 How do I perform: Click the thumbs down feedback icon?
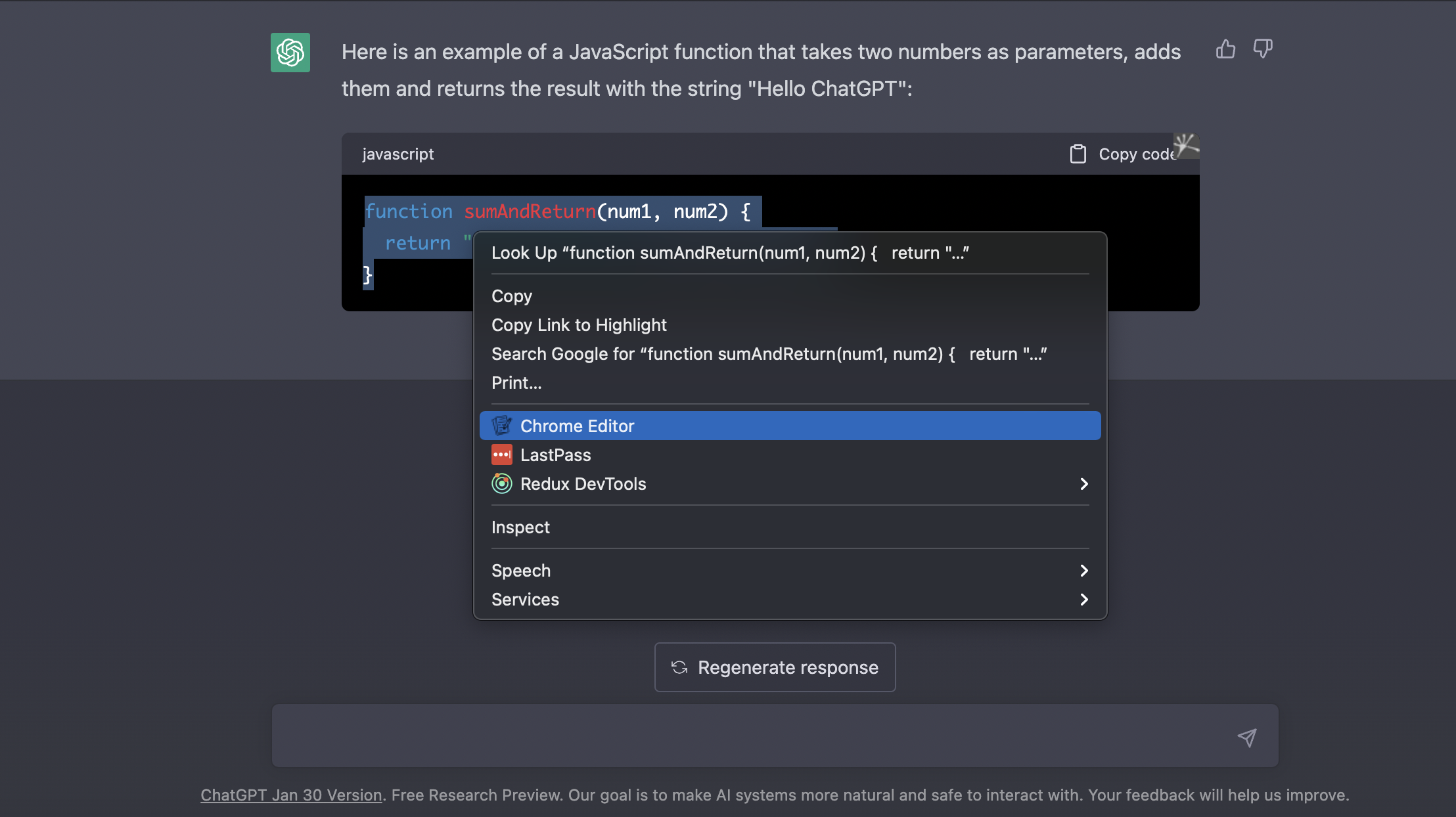pyautogui.click(x=1263, y=49)
